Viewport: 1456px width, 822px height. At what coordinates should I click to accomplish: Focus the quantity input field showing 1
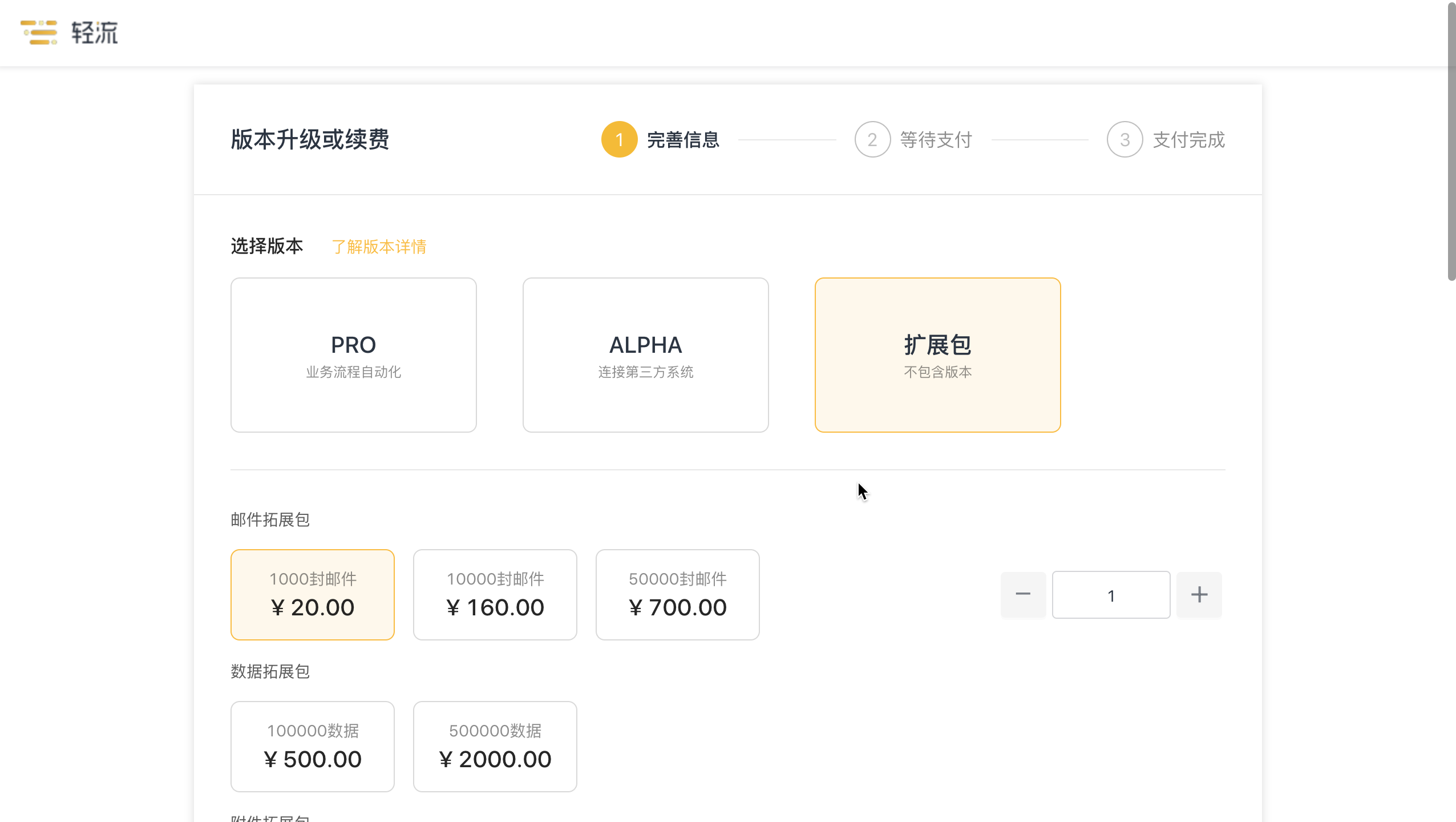click(1111, 595)
